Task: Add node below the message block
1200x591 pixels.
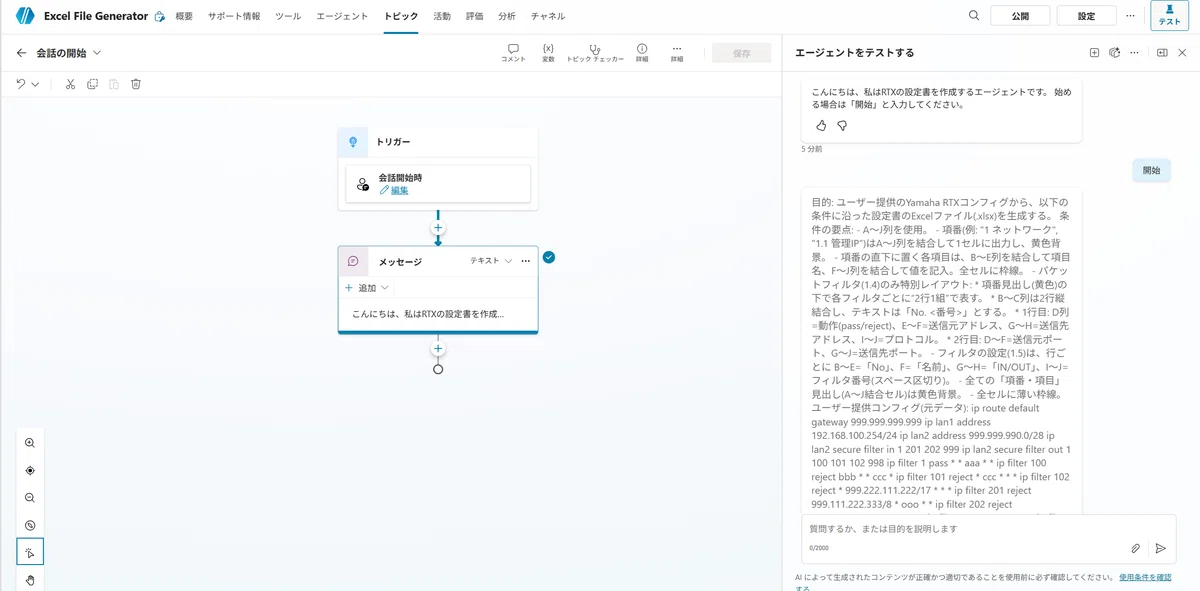Action: tap(438, 349)
